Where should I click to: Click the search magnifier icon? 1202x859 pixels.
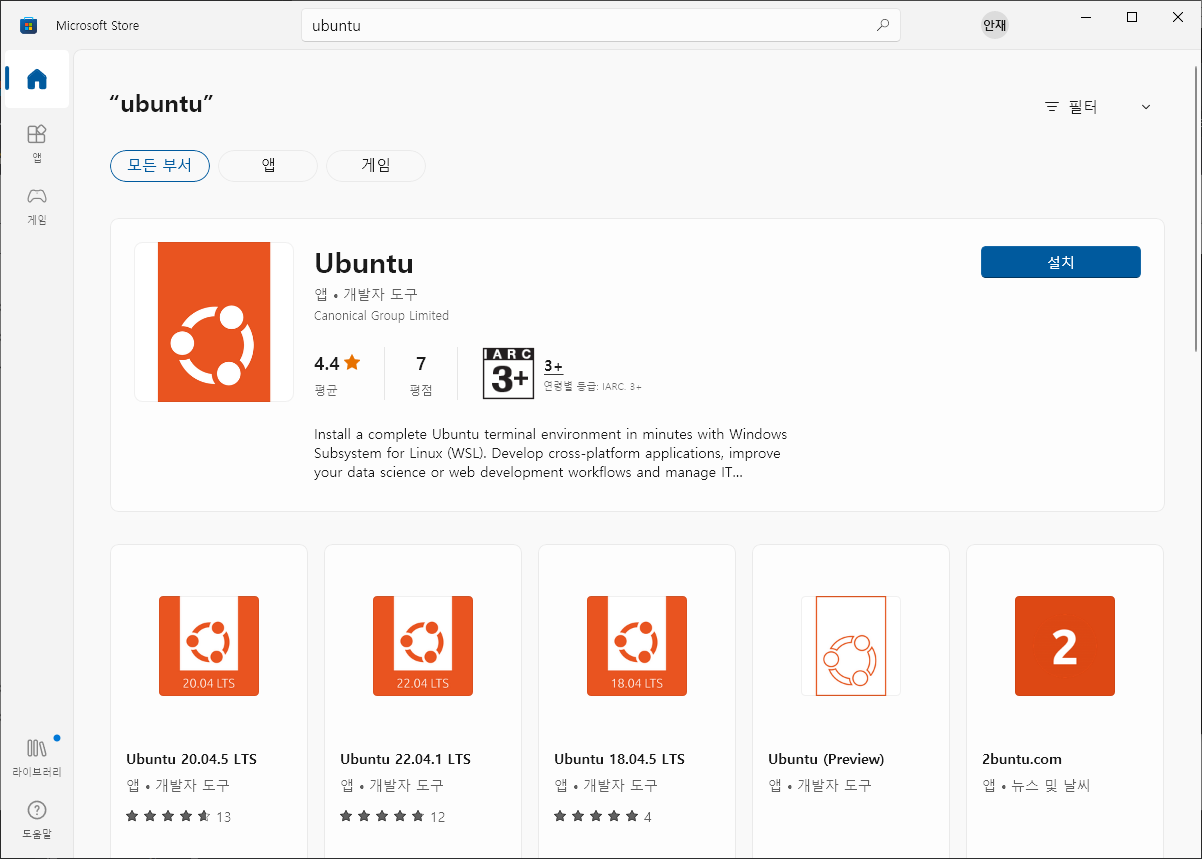pos(883,24)
